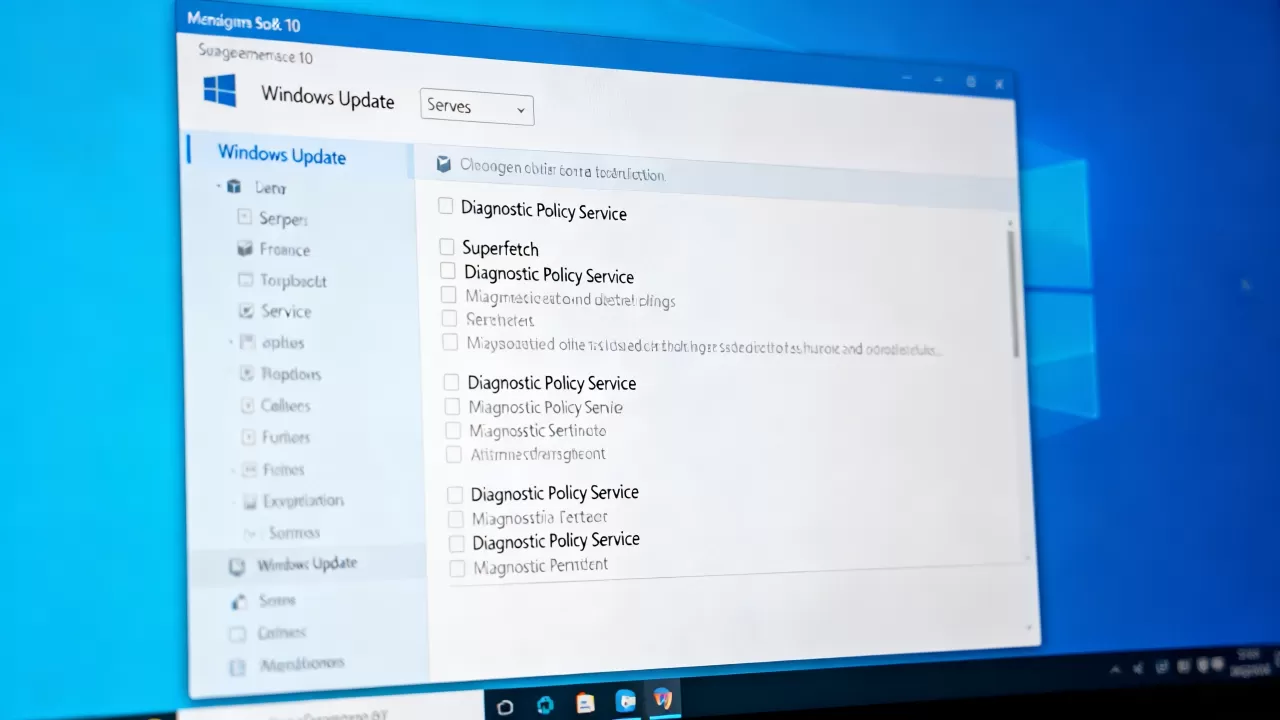Click the Windows logo beside the Windows Update heading
Screen dimensions: 1280x720
pyautogui.click(x=220, y=90)
